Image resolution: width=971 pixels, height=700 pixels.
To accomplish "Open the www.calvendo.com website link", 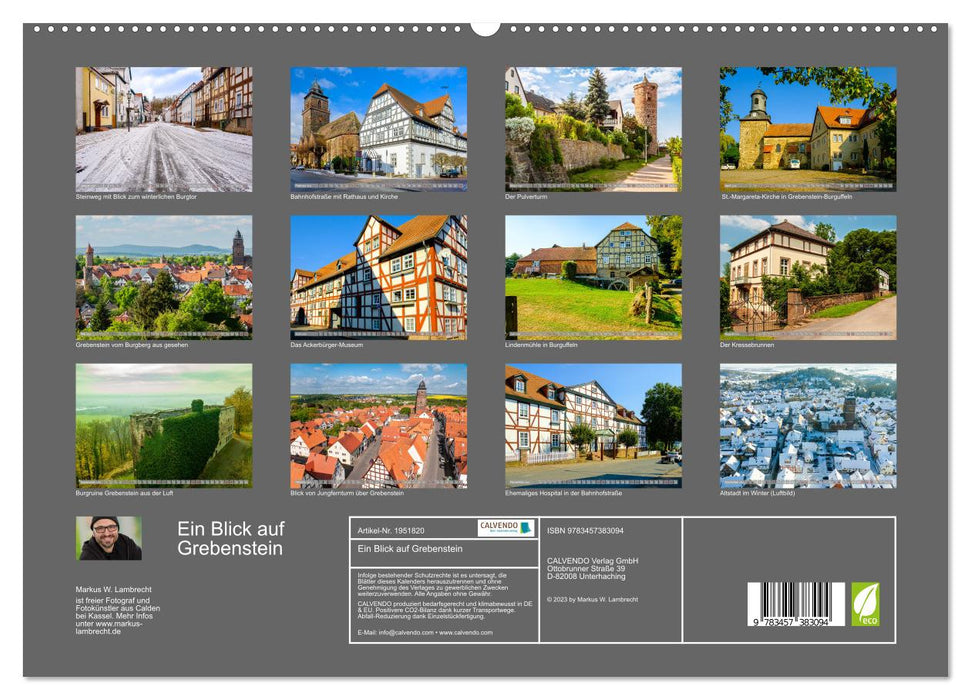I will [465, 633].
